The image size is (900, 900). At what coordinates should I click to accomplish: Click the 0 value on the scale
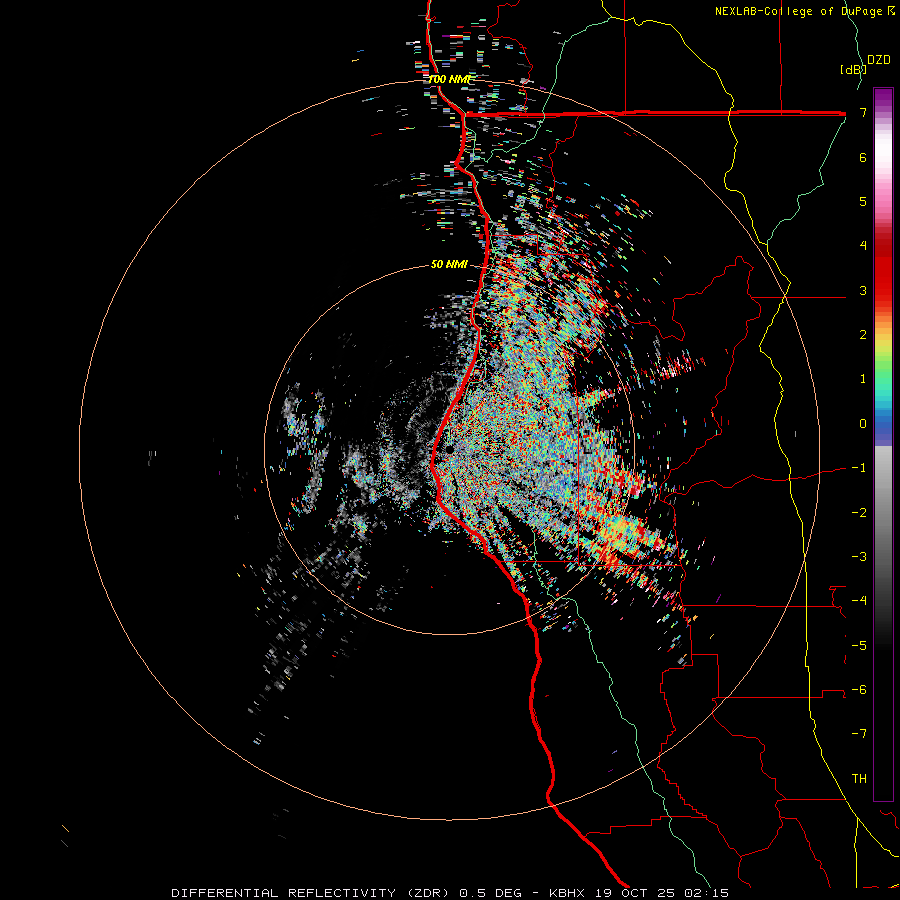coord(863,424)
